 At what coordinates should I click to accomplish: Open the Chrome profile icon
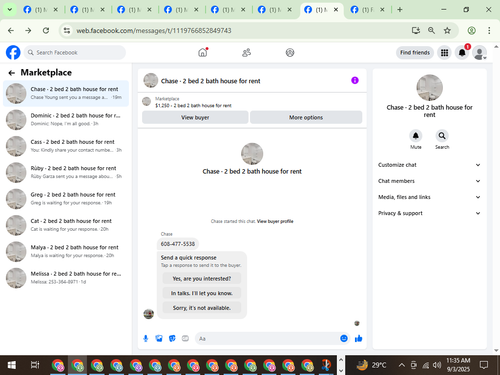[x=471, y=31]
